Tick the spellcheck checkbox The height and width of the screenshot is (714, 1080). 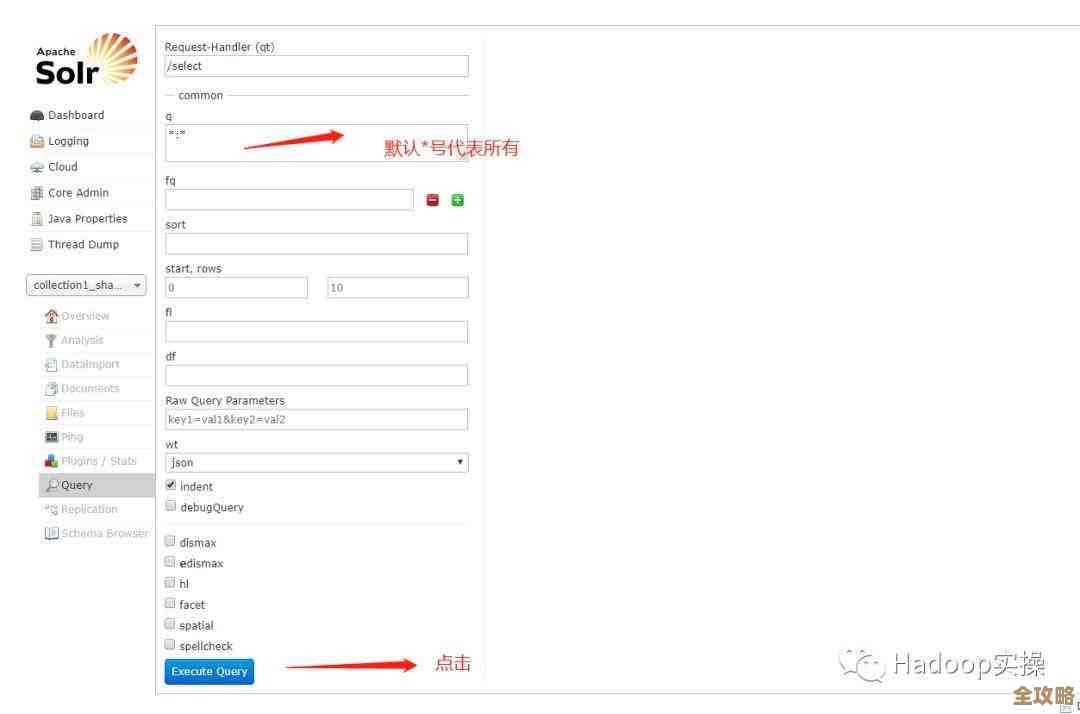coord(170,645)
